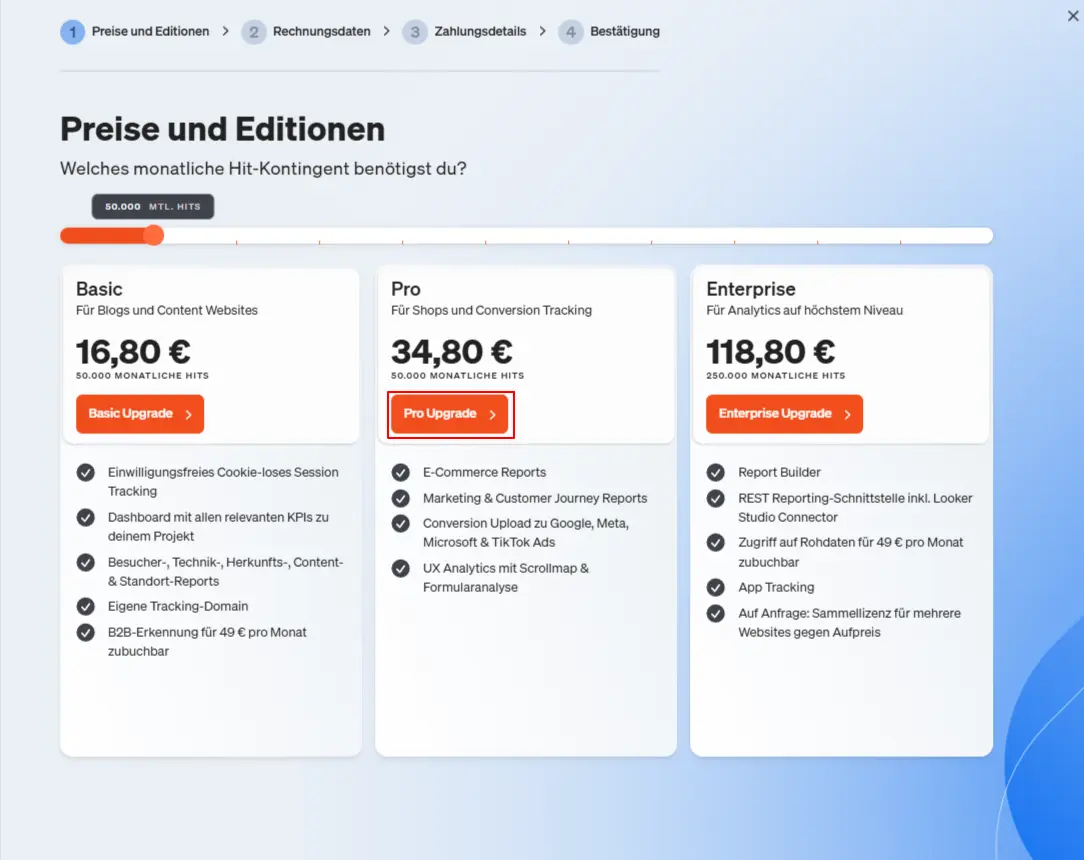Close the pricing dialog with the X

(x=1072, y=15)
